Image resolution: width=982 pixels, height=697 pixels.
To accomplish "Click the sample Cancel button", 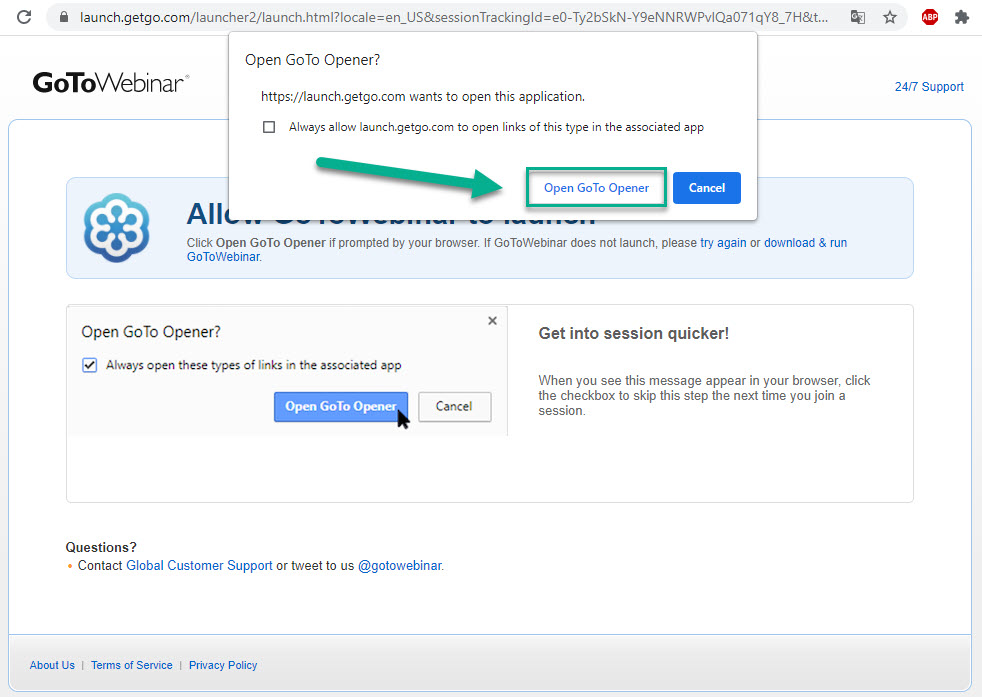I will coord(454,406).
